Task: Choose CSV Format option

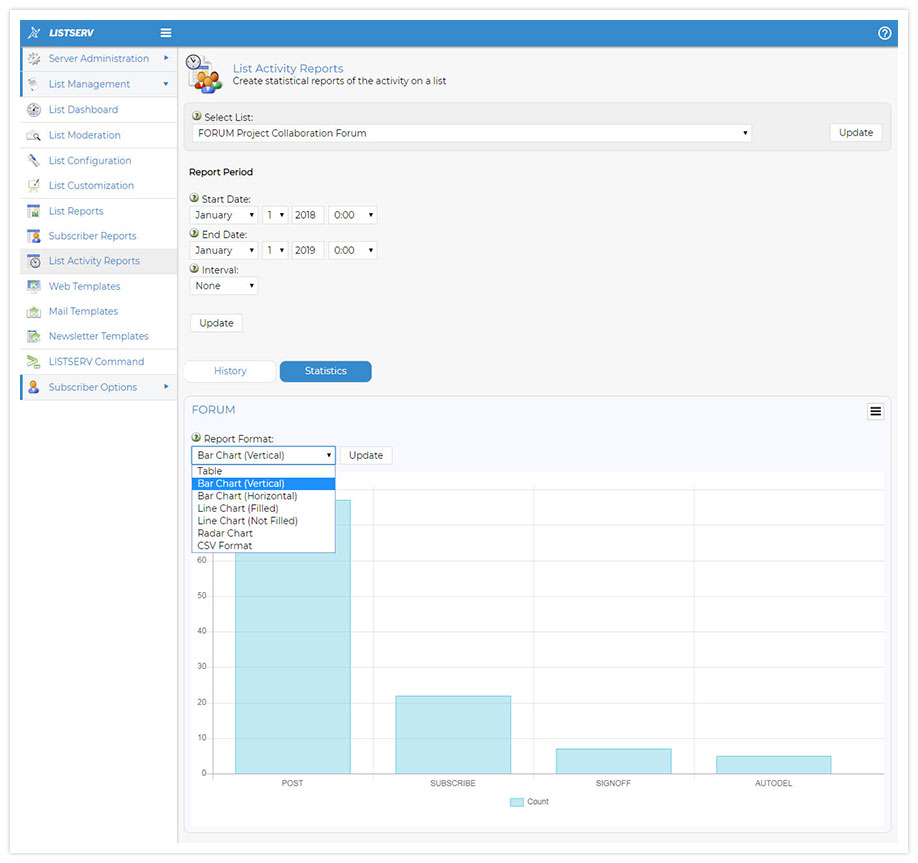Action: click(263, 546)
